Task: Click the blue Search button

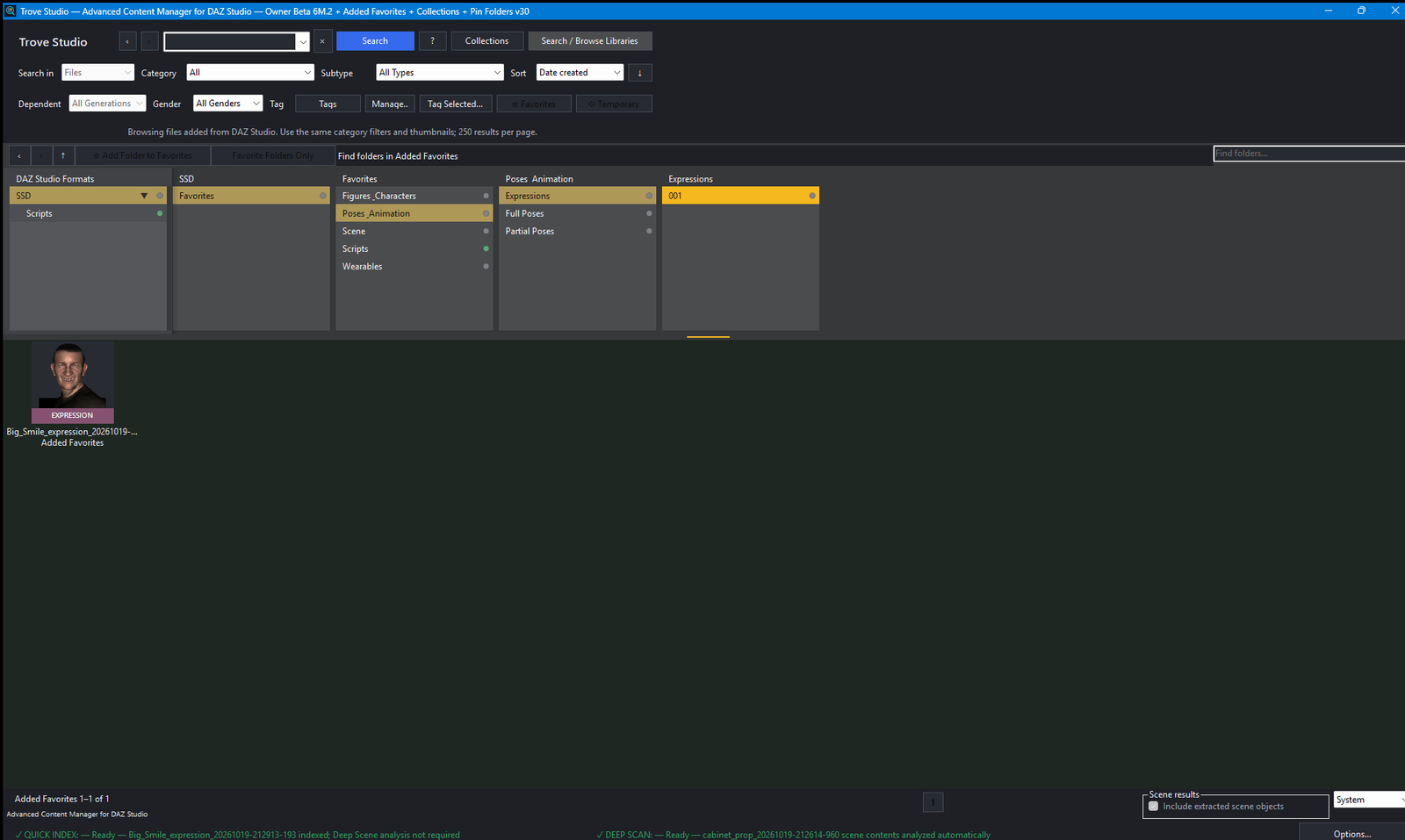Action: [375, 41]
